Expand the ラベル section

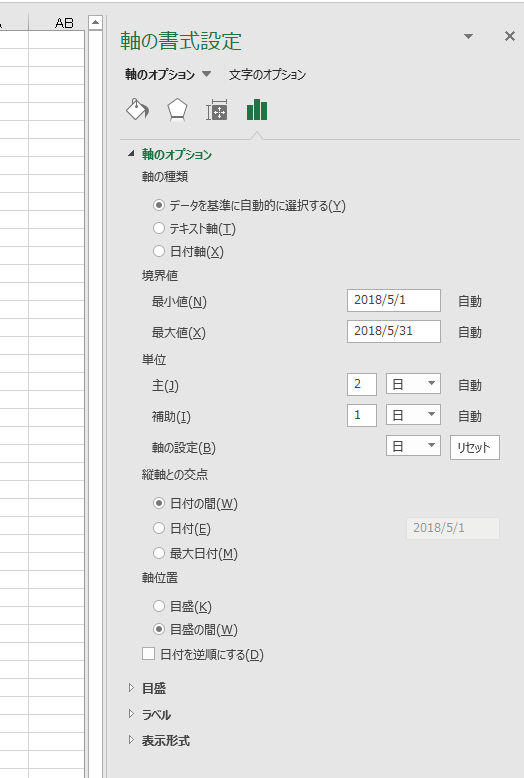pos(131,714)
